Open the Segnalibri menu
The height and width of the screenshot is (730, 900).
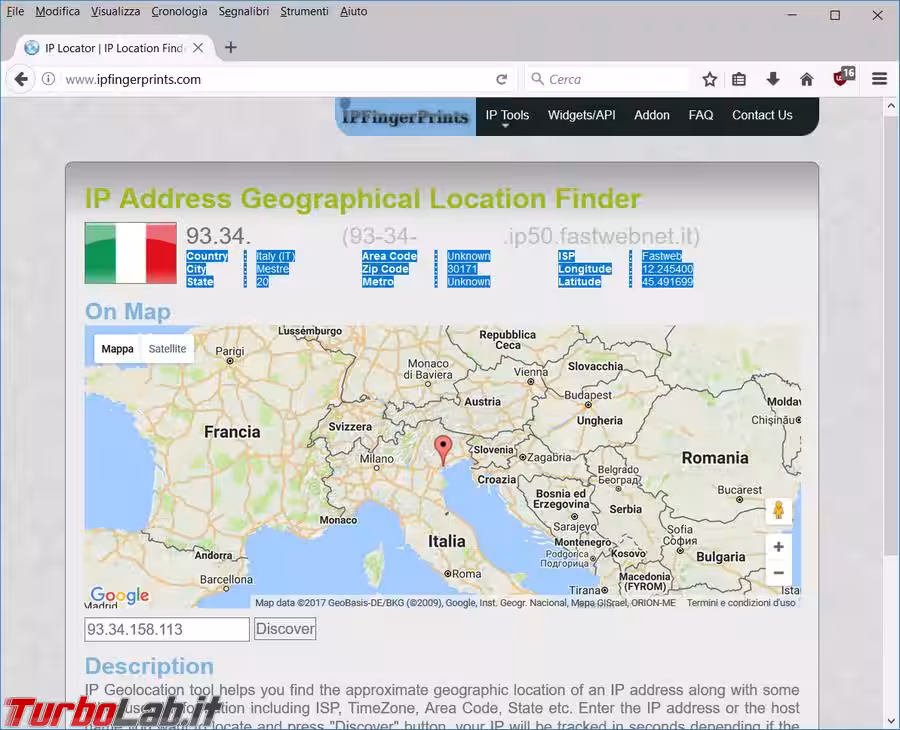(244, 12)
